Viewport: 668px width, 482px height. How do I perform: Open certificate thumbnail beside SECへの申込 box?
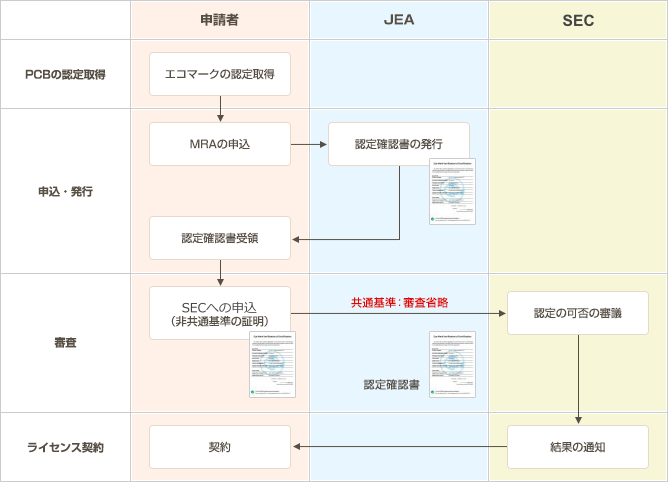(272, 364)
